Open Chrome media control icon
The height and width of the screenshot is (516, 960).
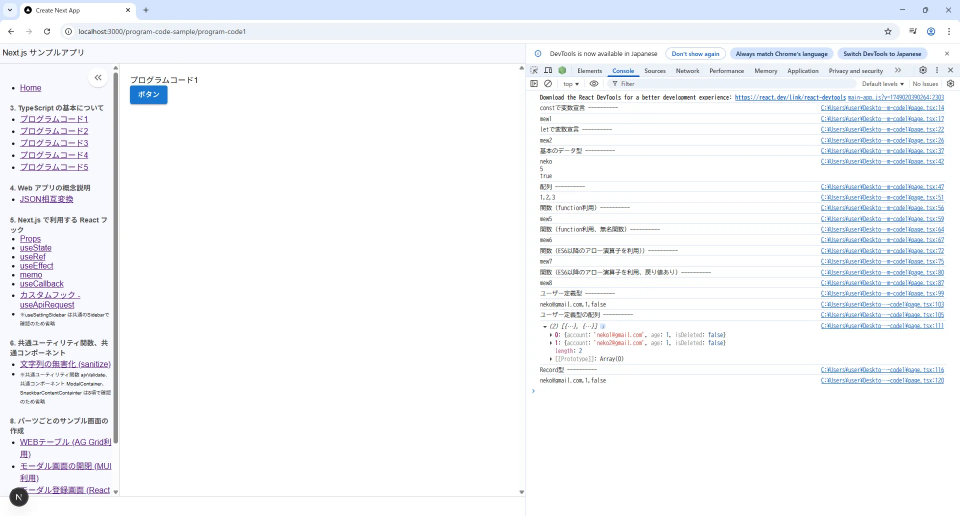click(913, 31)
